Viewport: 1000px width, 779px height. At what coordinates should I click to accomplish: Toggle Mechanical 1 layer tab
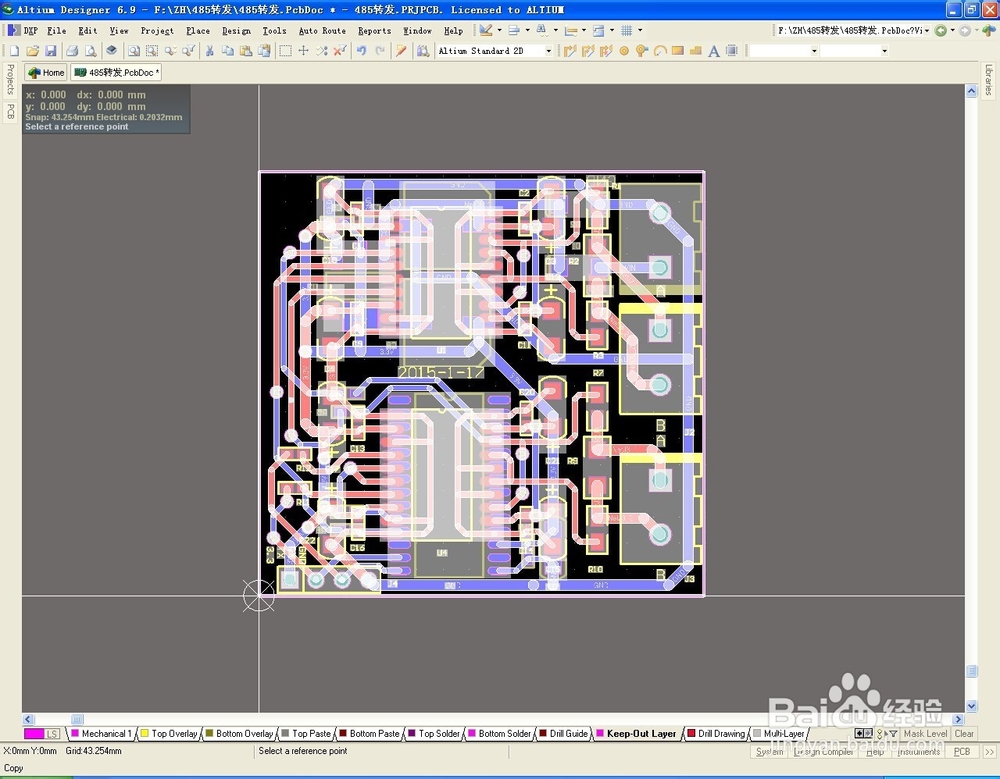[x=101, y=734]
